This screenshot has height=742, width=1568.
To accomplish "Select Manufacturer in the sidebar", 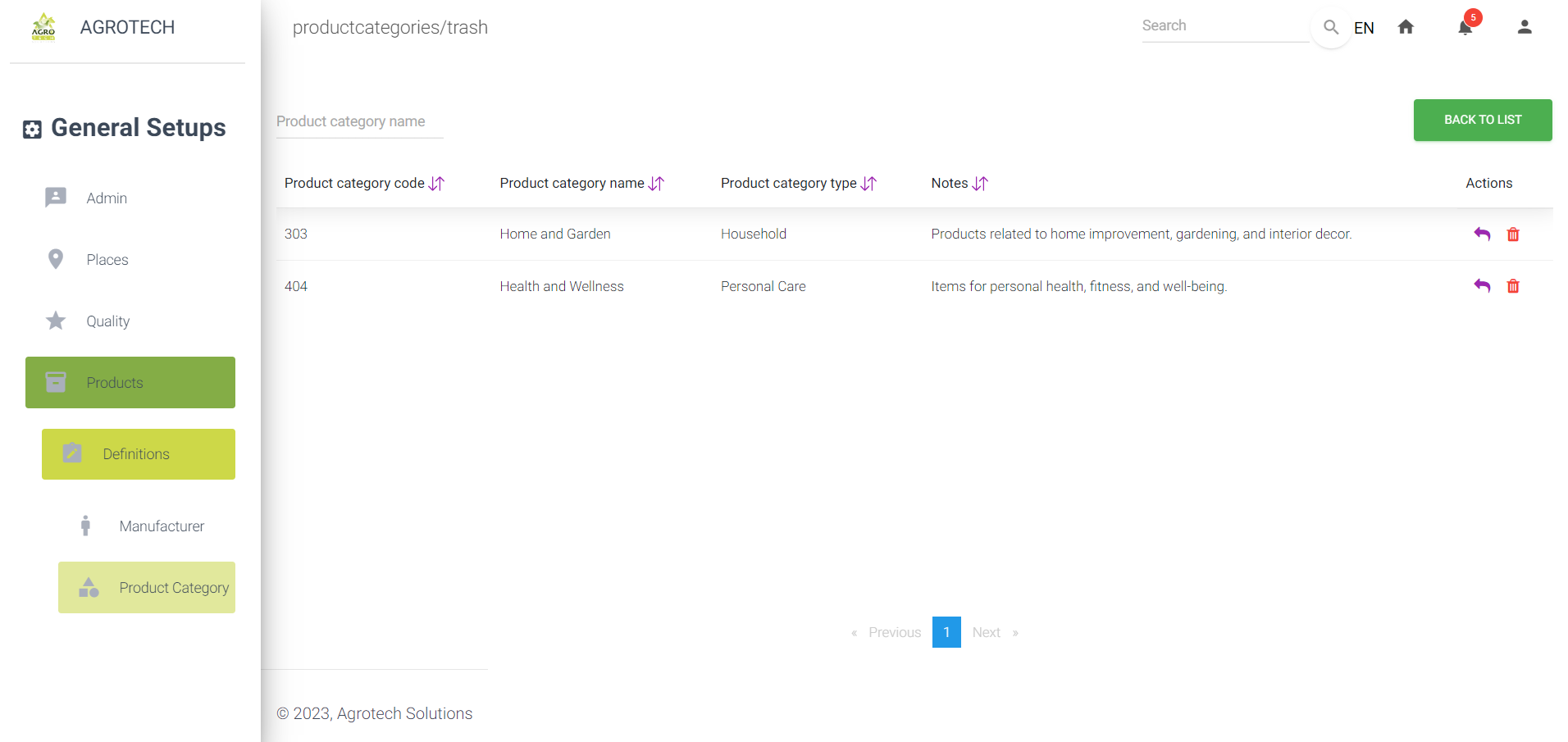I will tap(162, 526).
